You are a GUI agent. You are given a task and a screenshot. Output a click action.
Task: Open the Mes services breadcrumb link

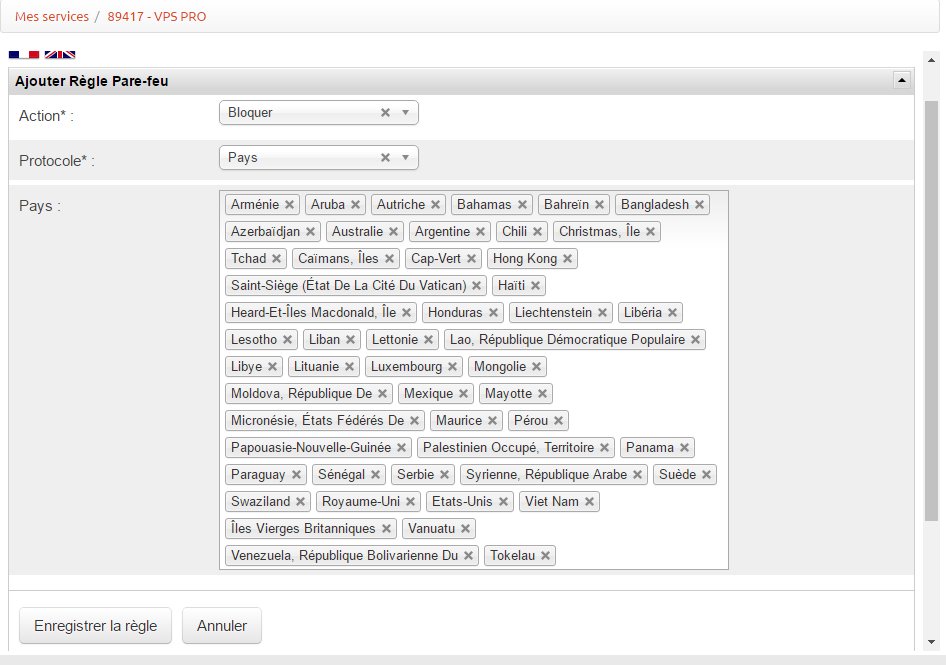(52, 16)
